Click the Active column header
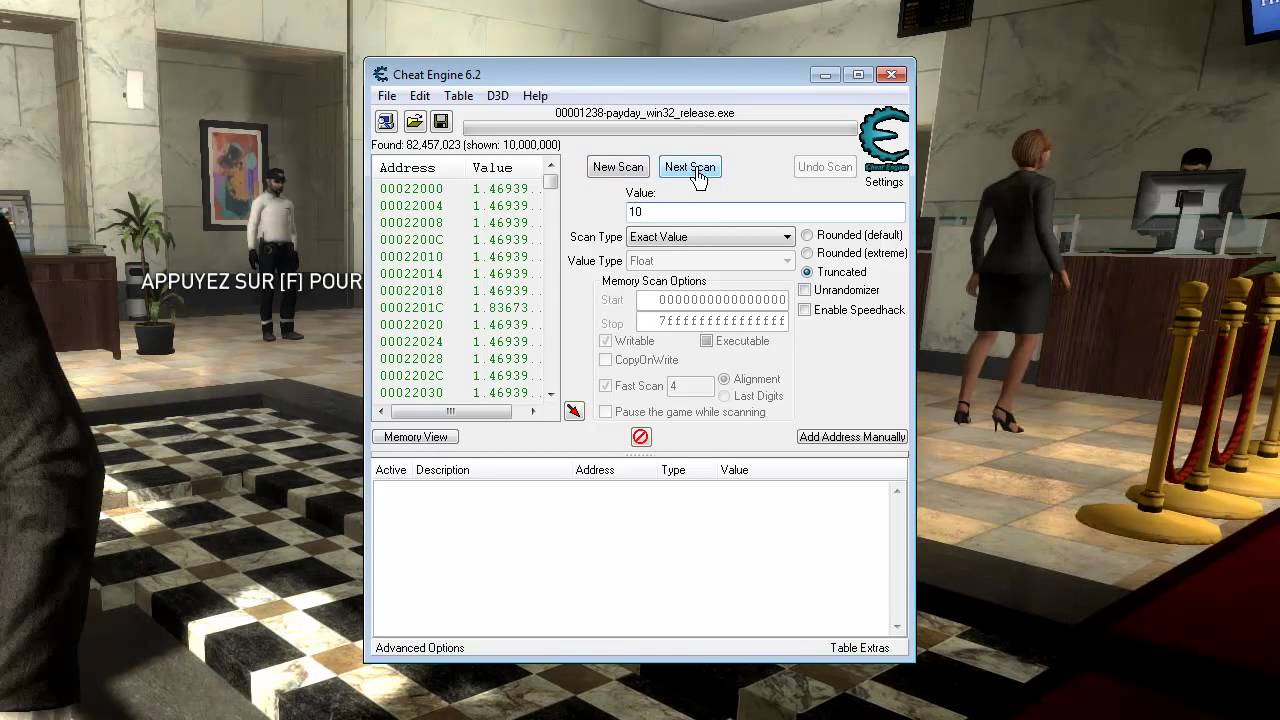1280x720 pixels. click(x=391, y=470)
